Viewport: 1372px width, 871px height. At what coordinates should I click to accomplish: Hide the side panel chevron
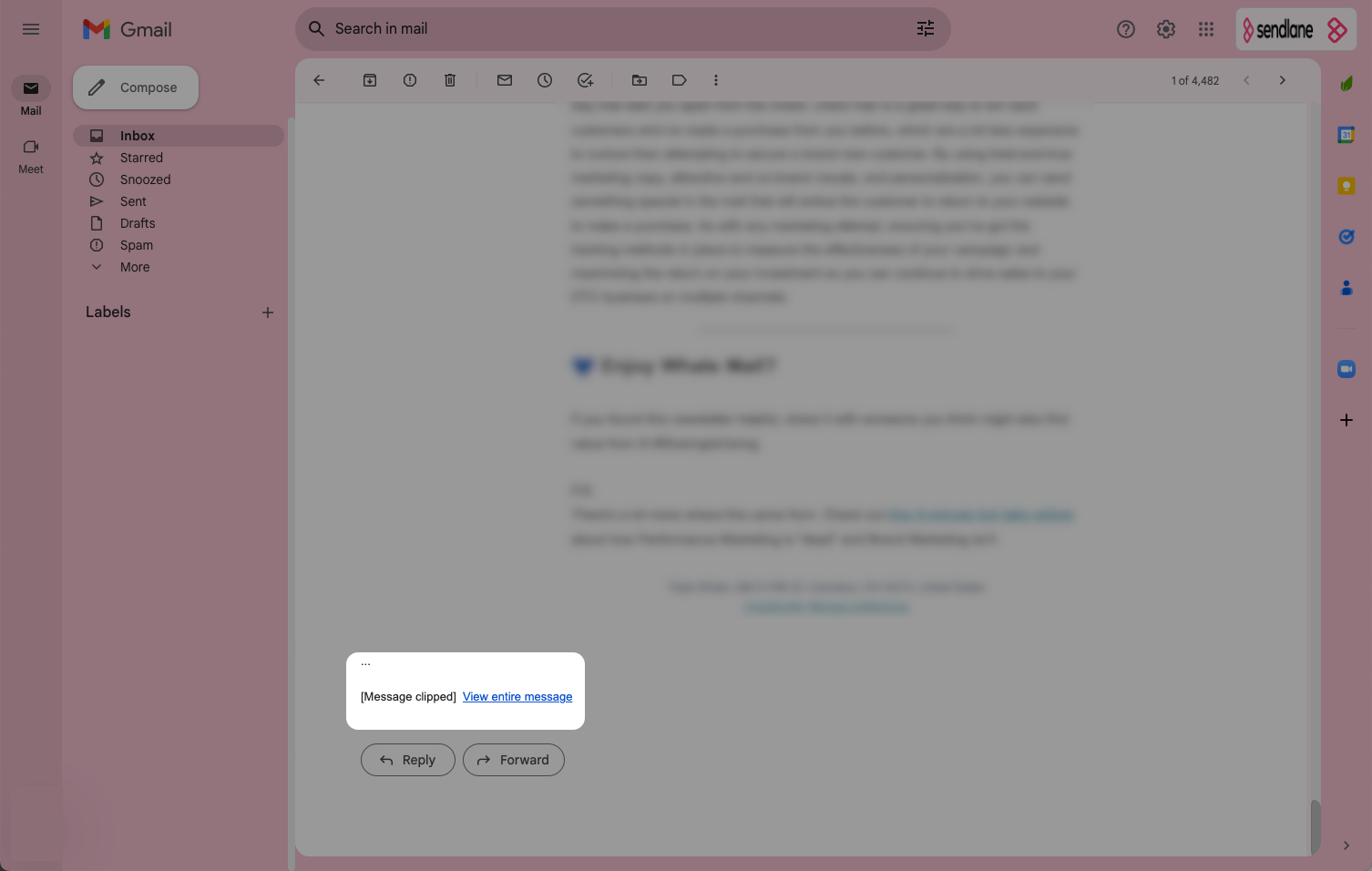1346,845
